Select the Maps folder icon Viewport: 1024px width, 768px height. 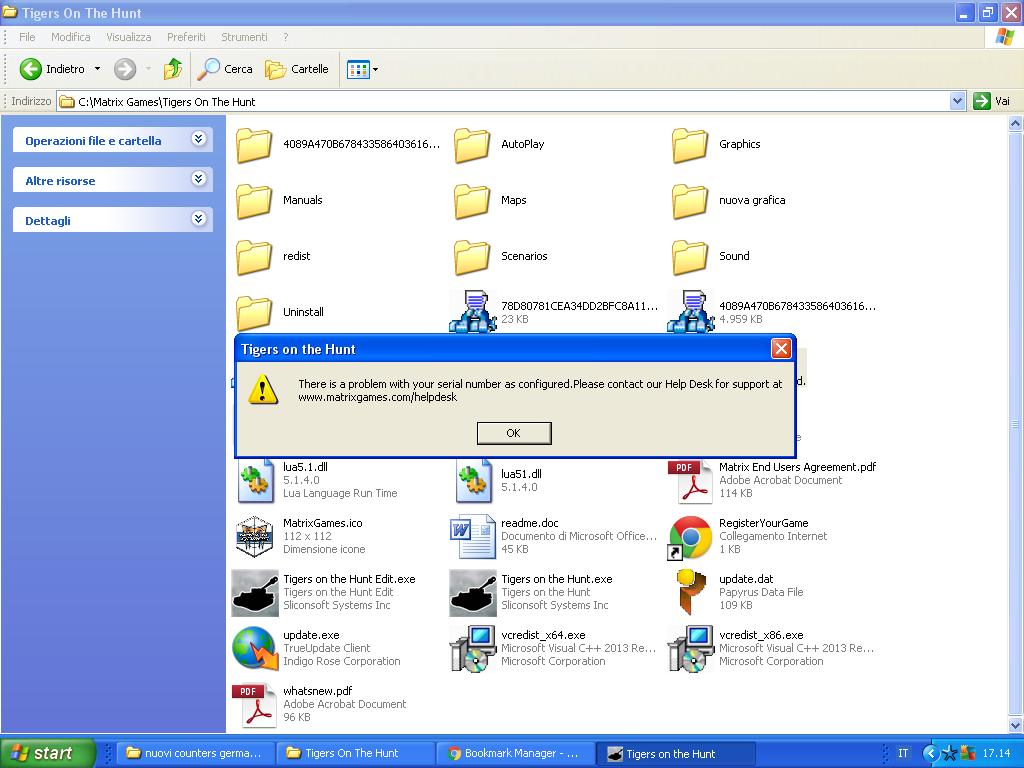click(472, 200)
